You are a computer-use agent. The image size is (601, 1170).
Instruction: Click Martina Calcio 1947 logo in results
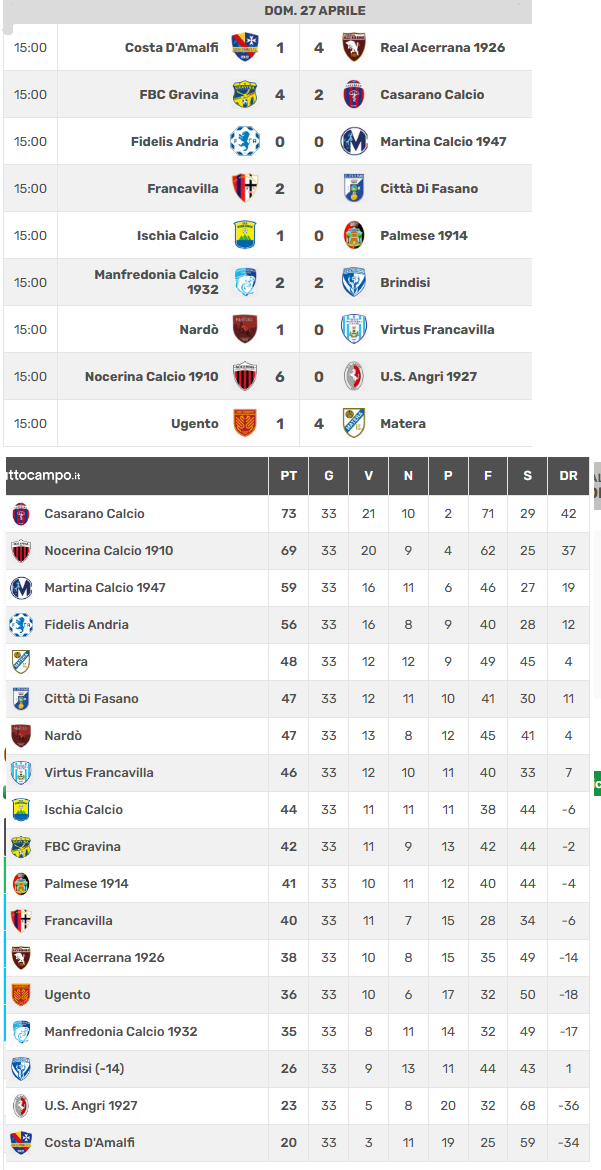pos(354,141)
